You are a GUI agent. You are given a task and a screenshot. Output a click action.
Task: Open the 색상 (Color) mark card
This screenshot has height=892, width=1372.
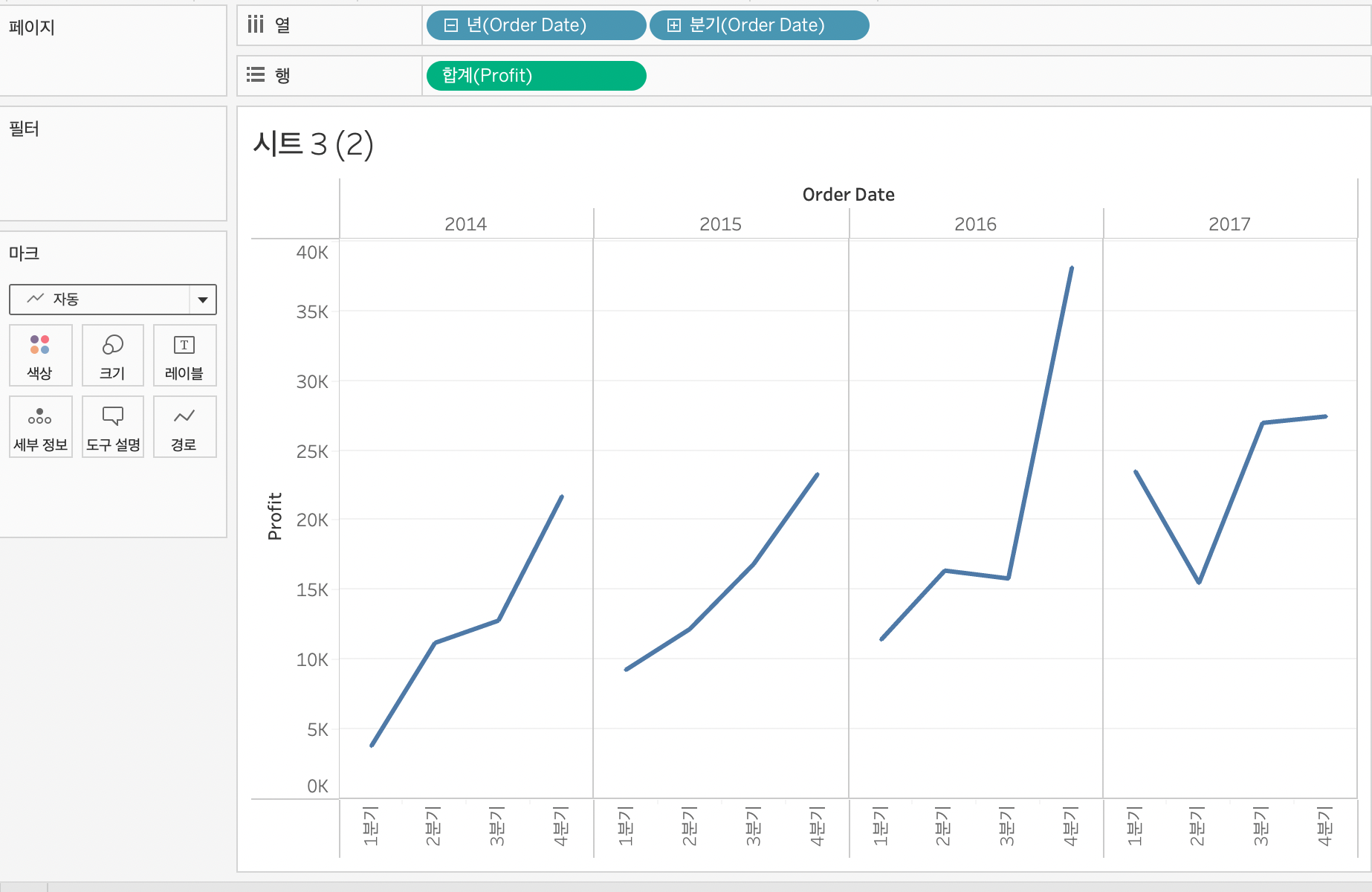point(40,355)
